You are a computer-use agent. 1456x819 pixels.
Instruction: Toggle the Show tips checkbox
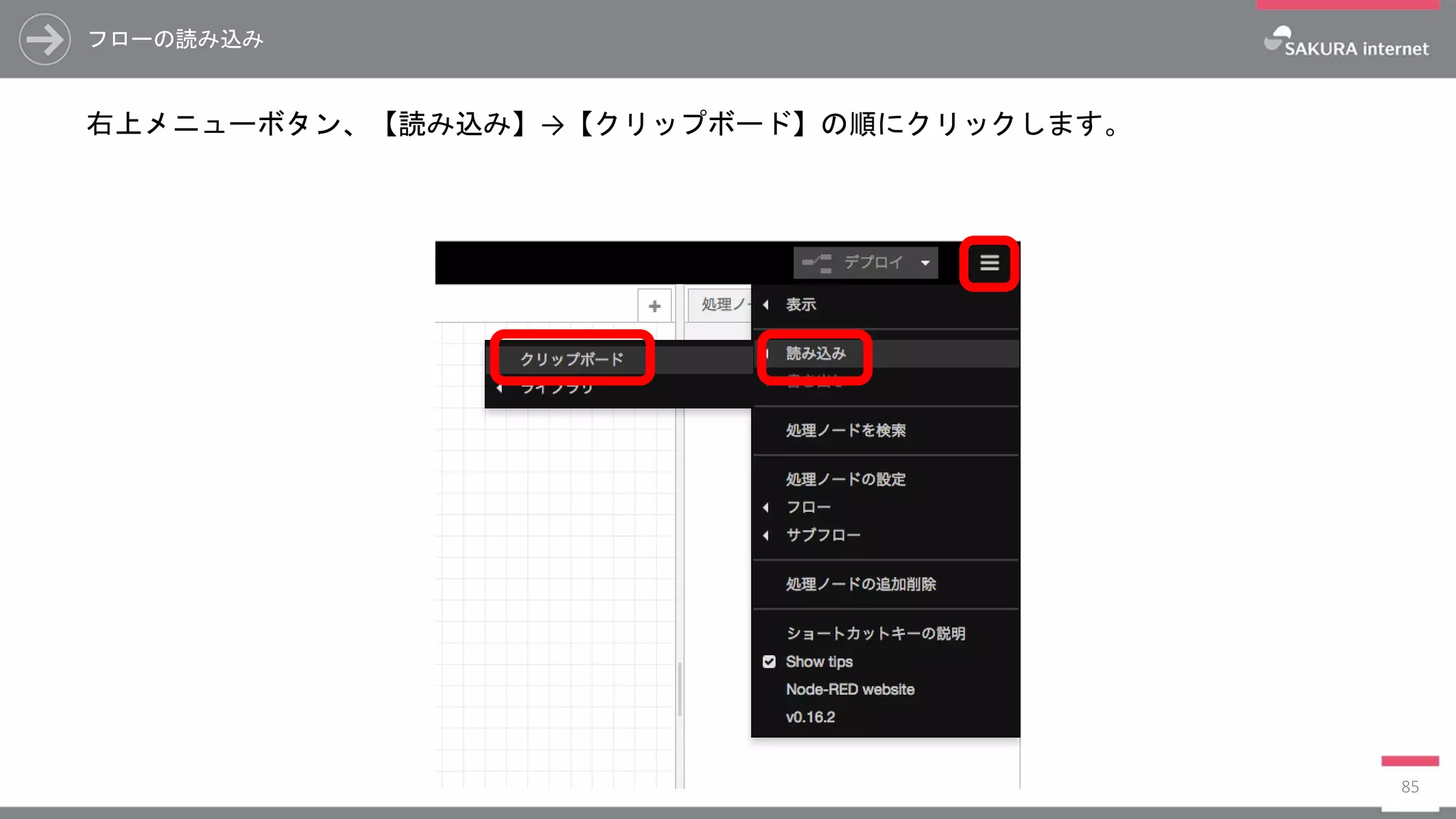click(769, 661)
